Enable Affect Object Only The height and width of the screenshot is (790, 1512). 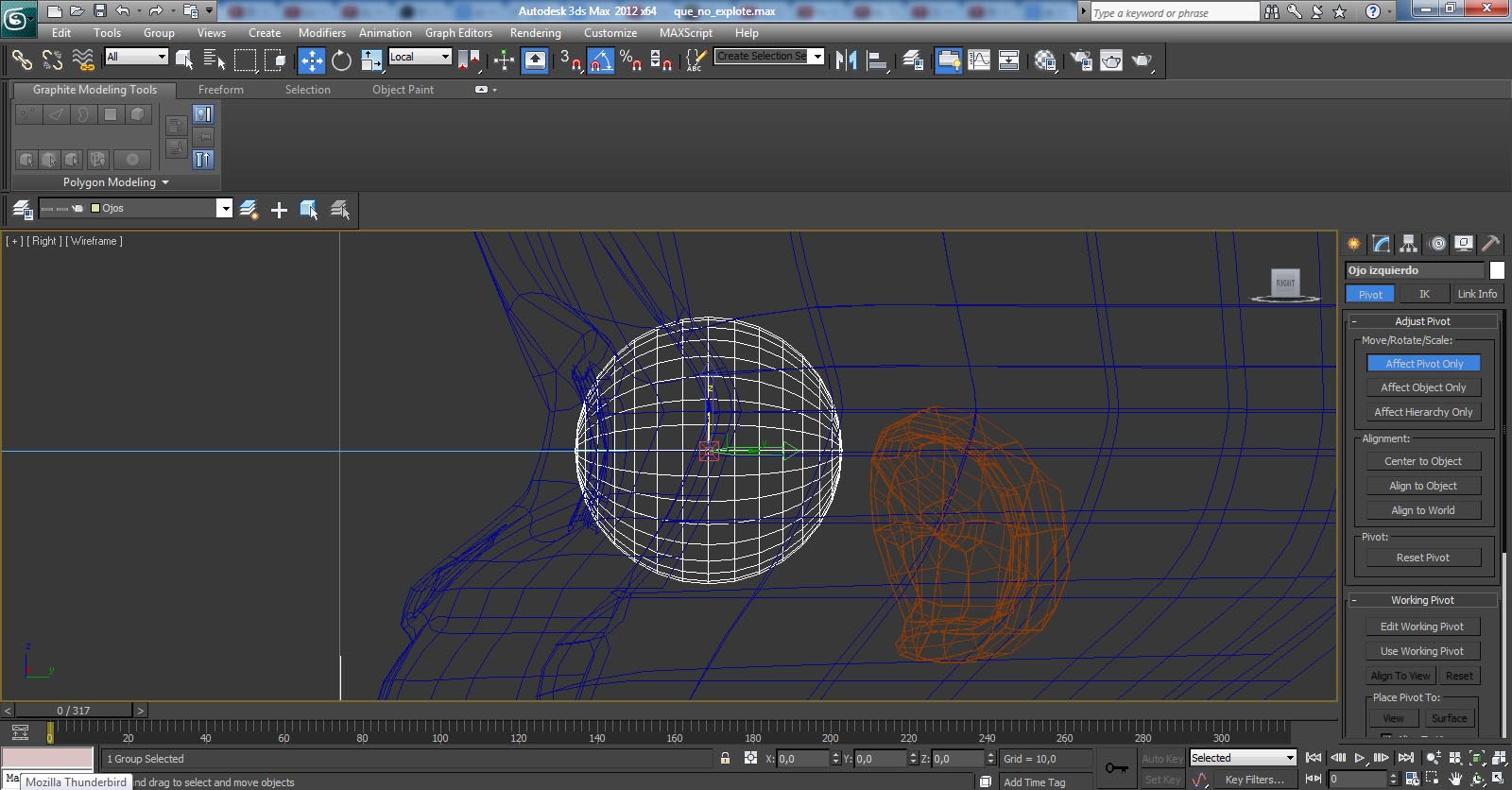[x=1423, y=387]
